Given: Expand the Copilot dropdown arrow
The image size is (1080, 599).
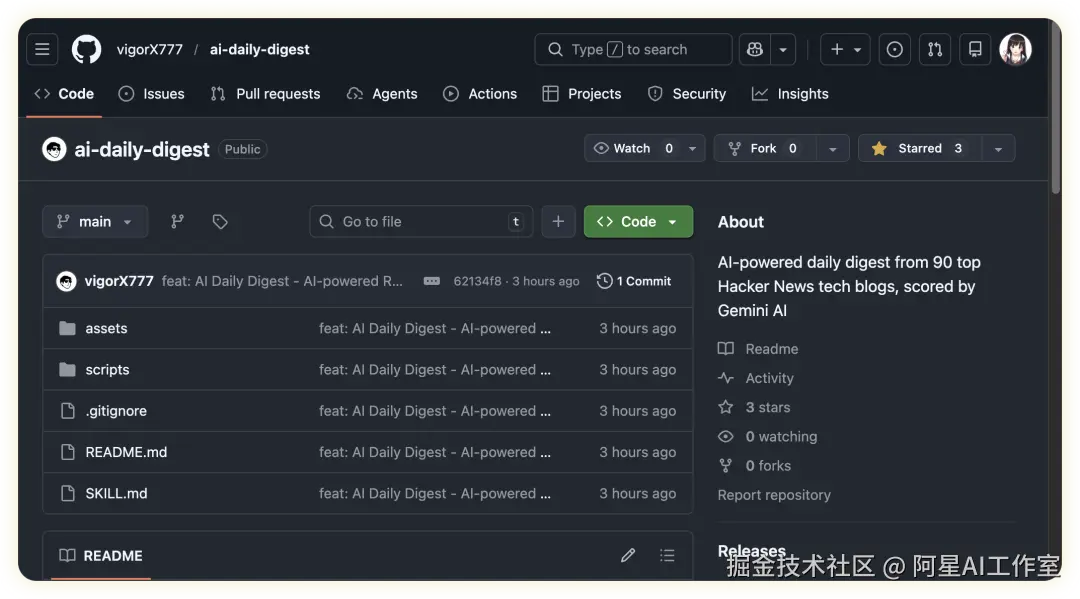Looking at the screenshot, I should pos(783,50).
